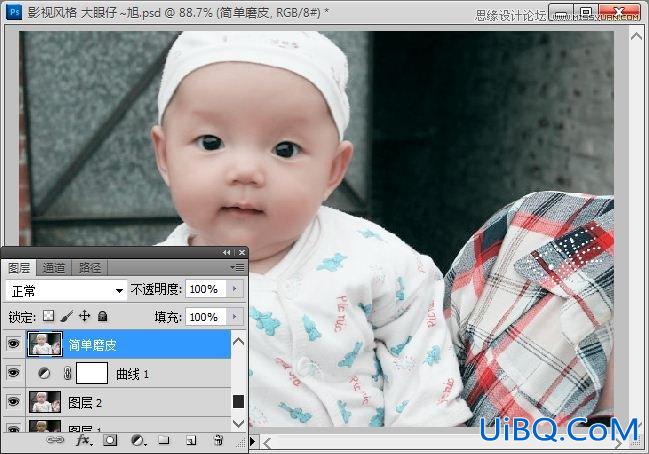Minimize the document window
This screenshot has width=649, height=454.
(561, 12)
